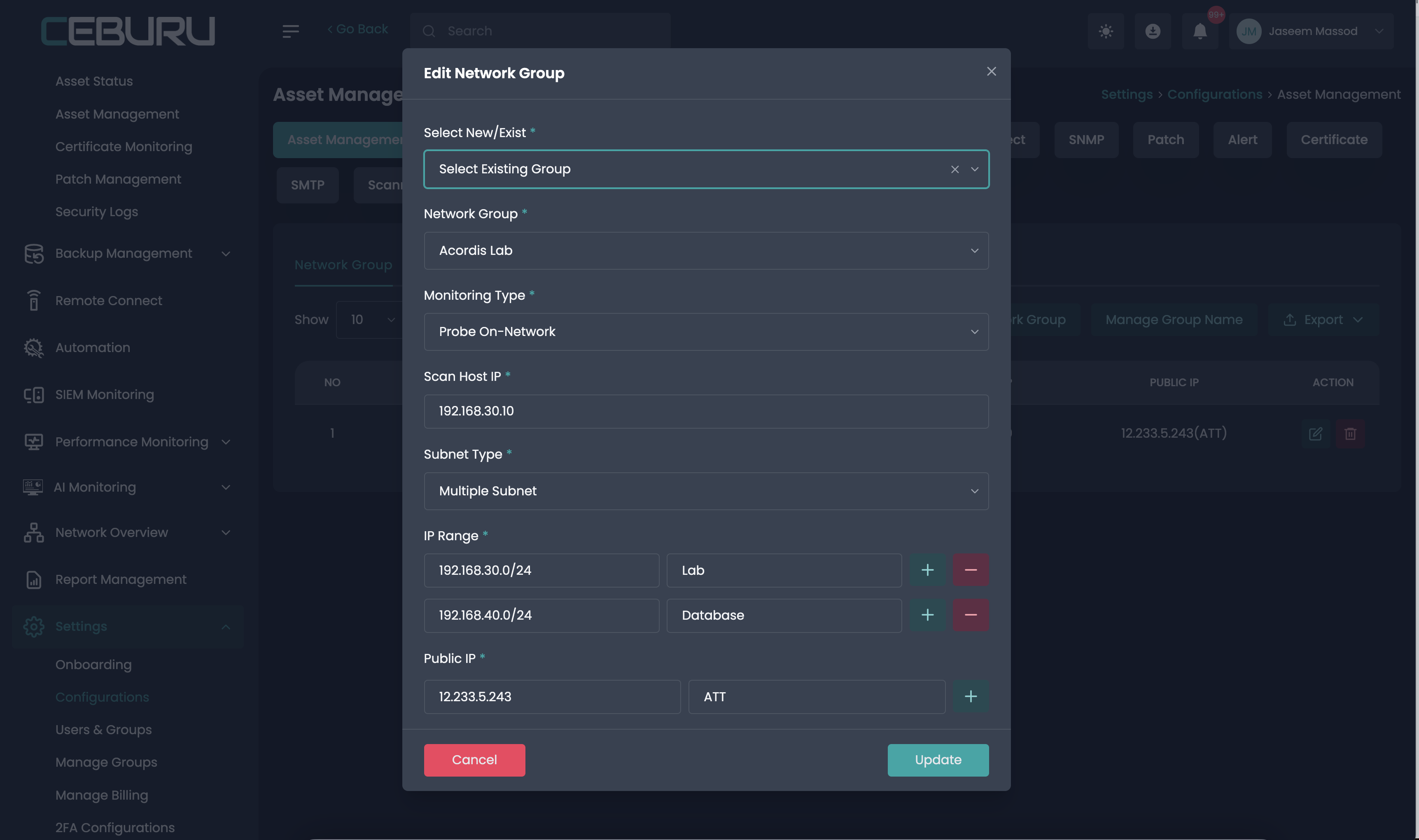Add another row after Lab IP range
This screenshot has height=840, width=1419.
927,570
